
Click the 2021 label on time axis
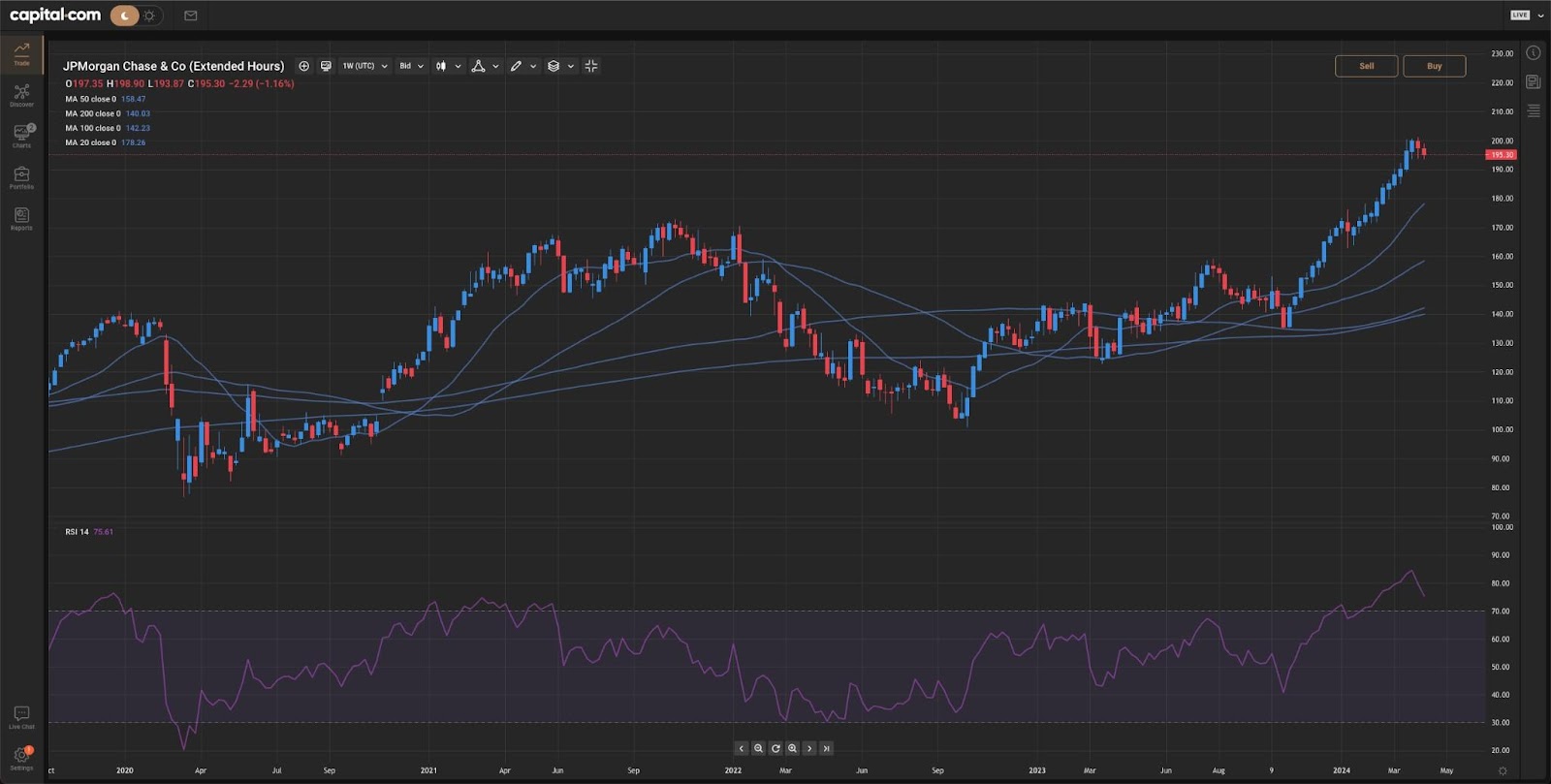428,770
